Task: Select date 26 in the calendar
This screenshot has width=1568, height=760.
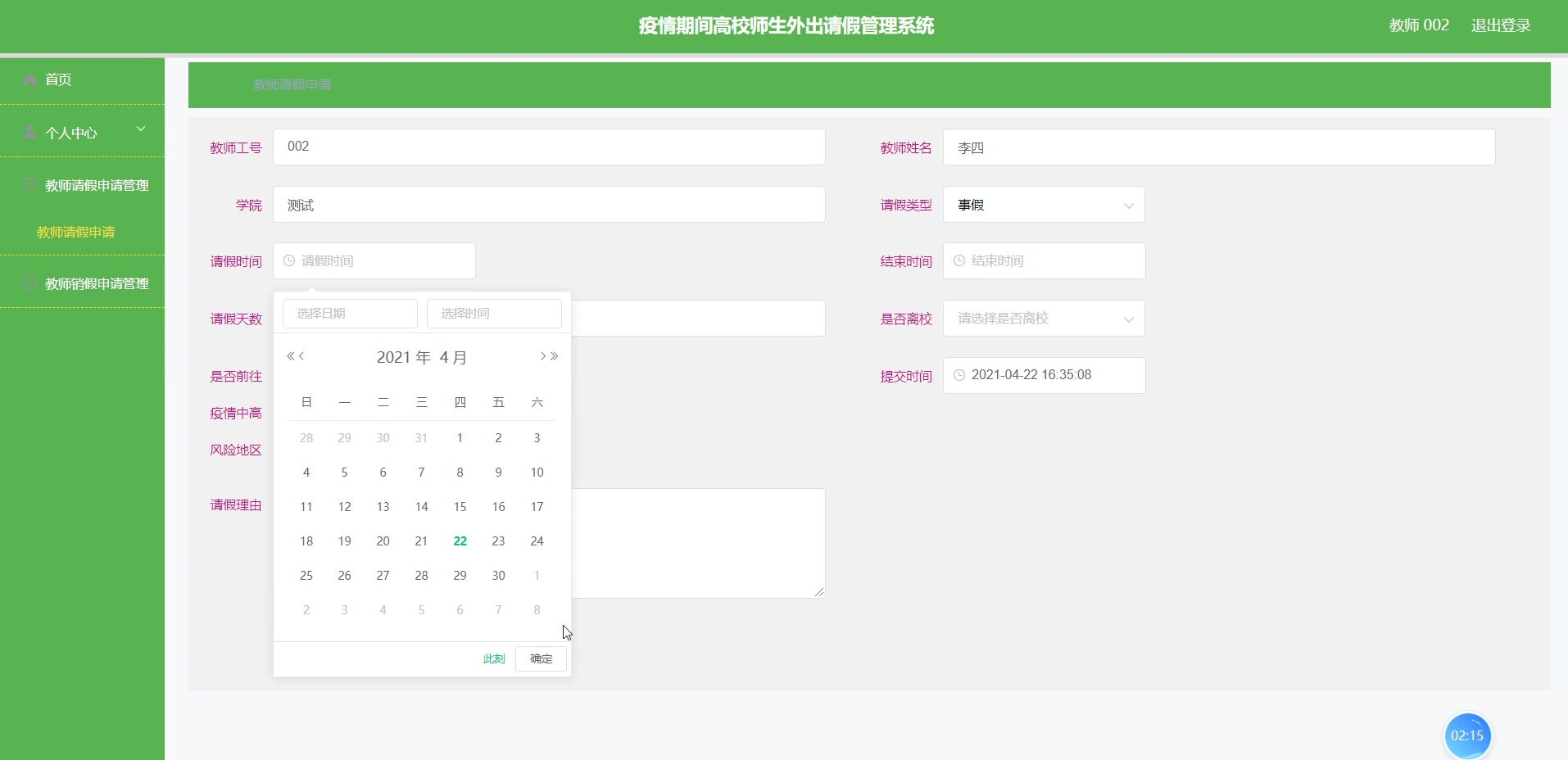Action: coord(344,576)
